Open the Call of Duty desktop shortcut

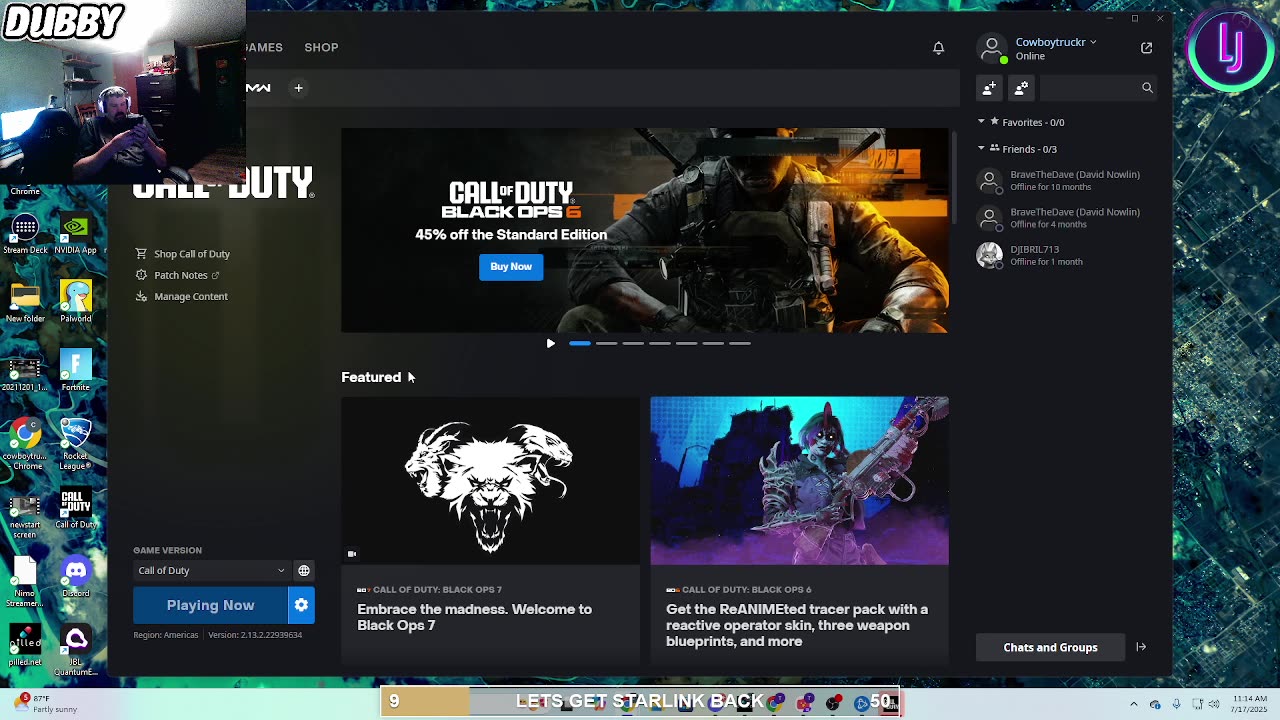coord(75,508)
